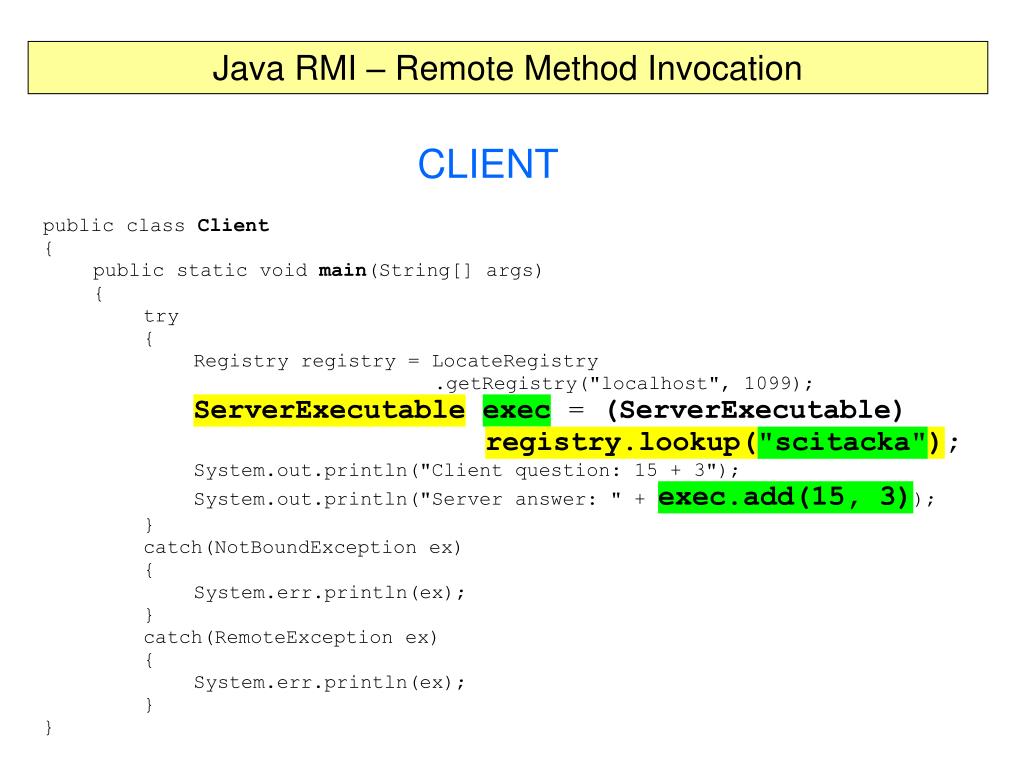Click the bold main method name
The height and width of the screenshot is (768, 1024).
(342, 270)
